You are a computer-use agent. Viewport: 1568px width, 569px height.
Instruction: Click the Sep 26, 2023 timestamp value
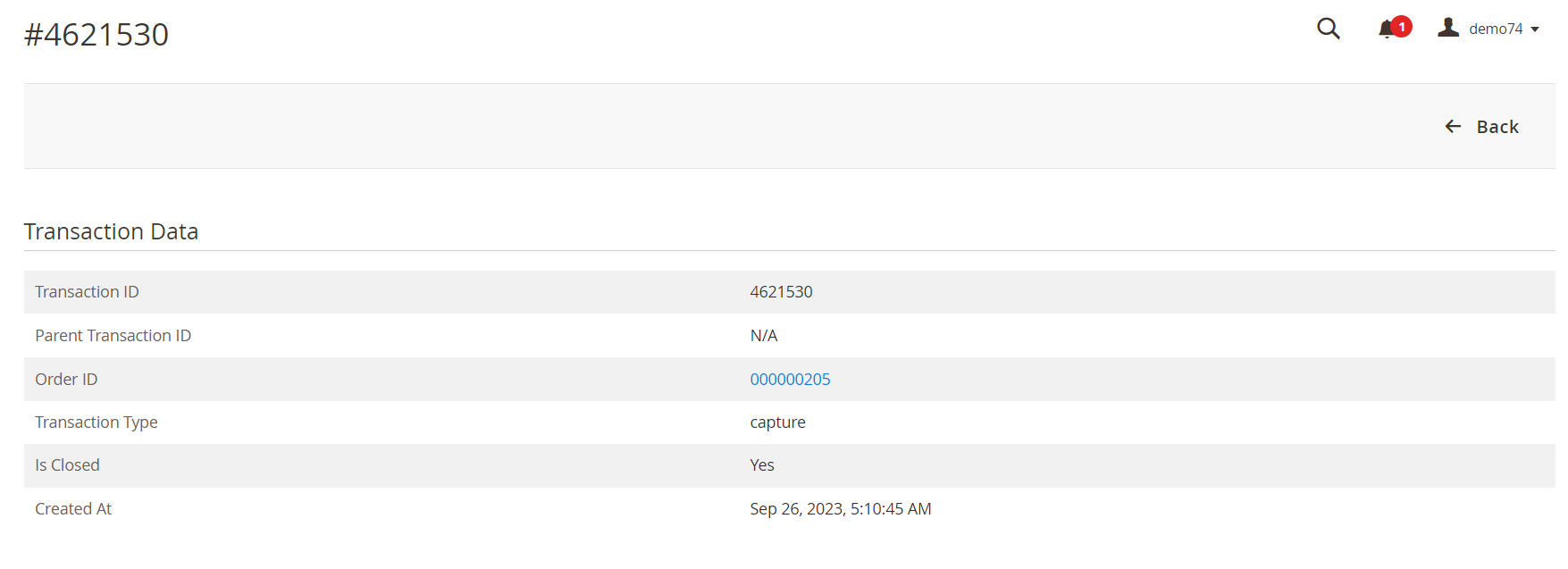[840, 509]
